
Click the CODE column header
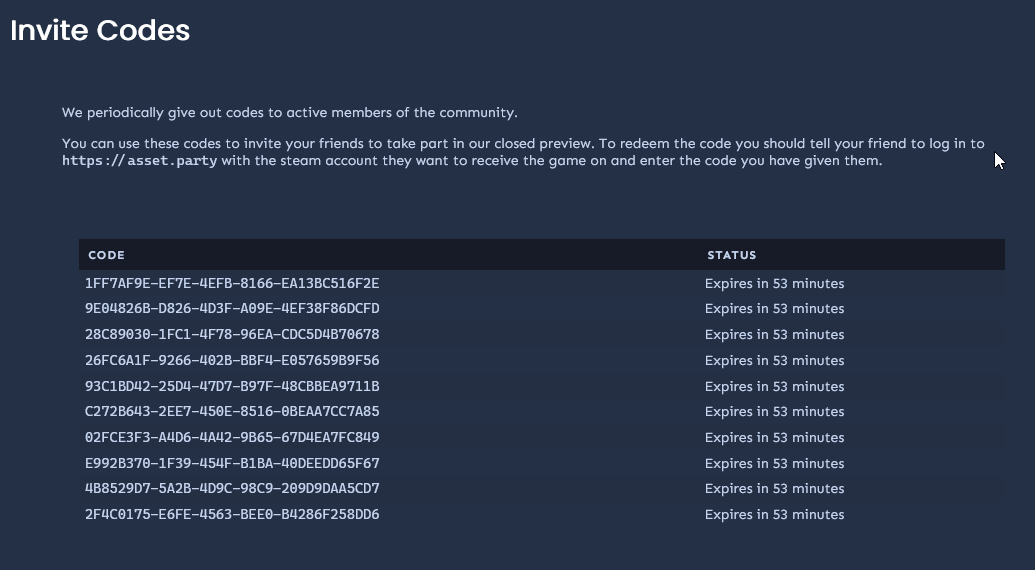[x=106, y=255]
